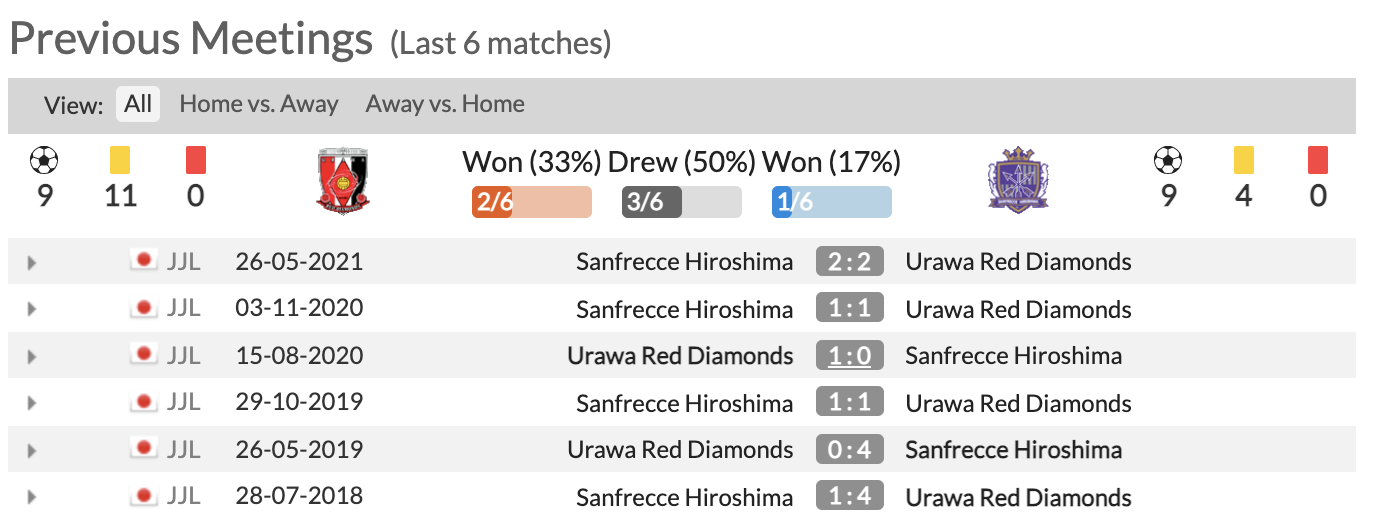Click the left soccer ball goals icon
Viewport: 1374px width, 526px height.
pos(44,160)
